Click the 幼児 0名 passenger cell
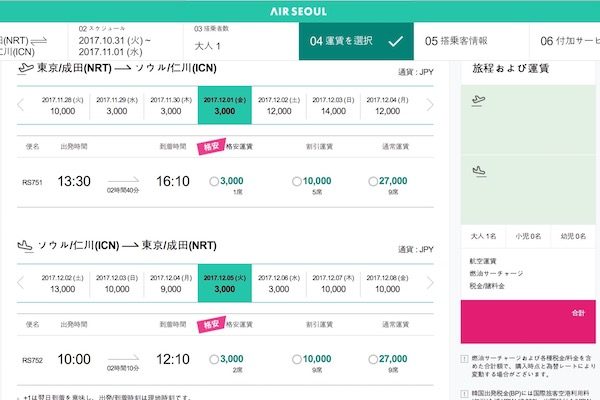Viewport: 600px width, 400px height. (x=573, y=236)
